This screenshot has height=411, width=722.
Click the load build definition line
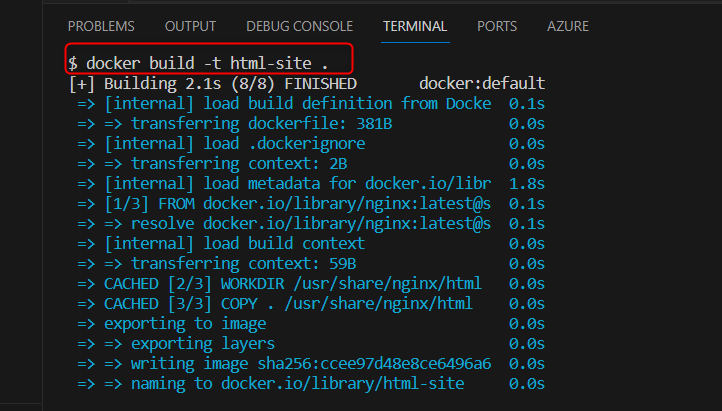[x=311, y=104]
